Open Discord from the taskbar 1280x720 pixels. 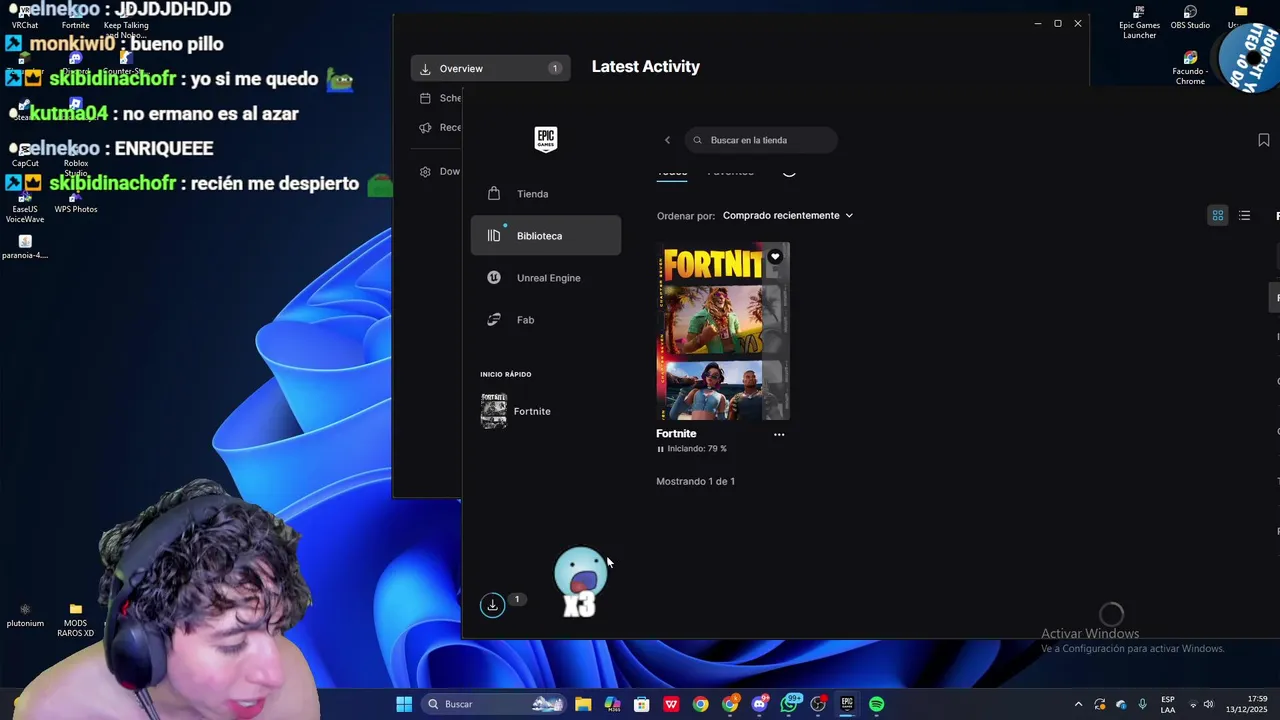coord(760,704)
